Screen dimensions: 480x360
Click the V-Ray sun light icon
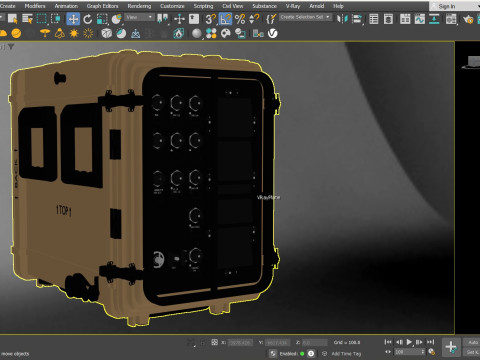(74, 33)
